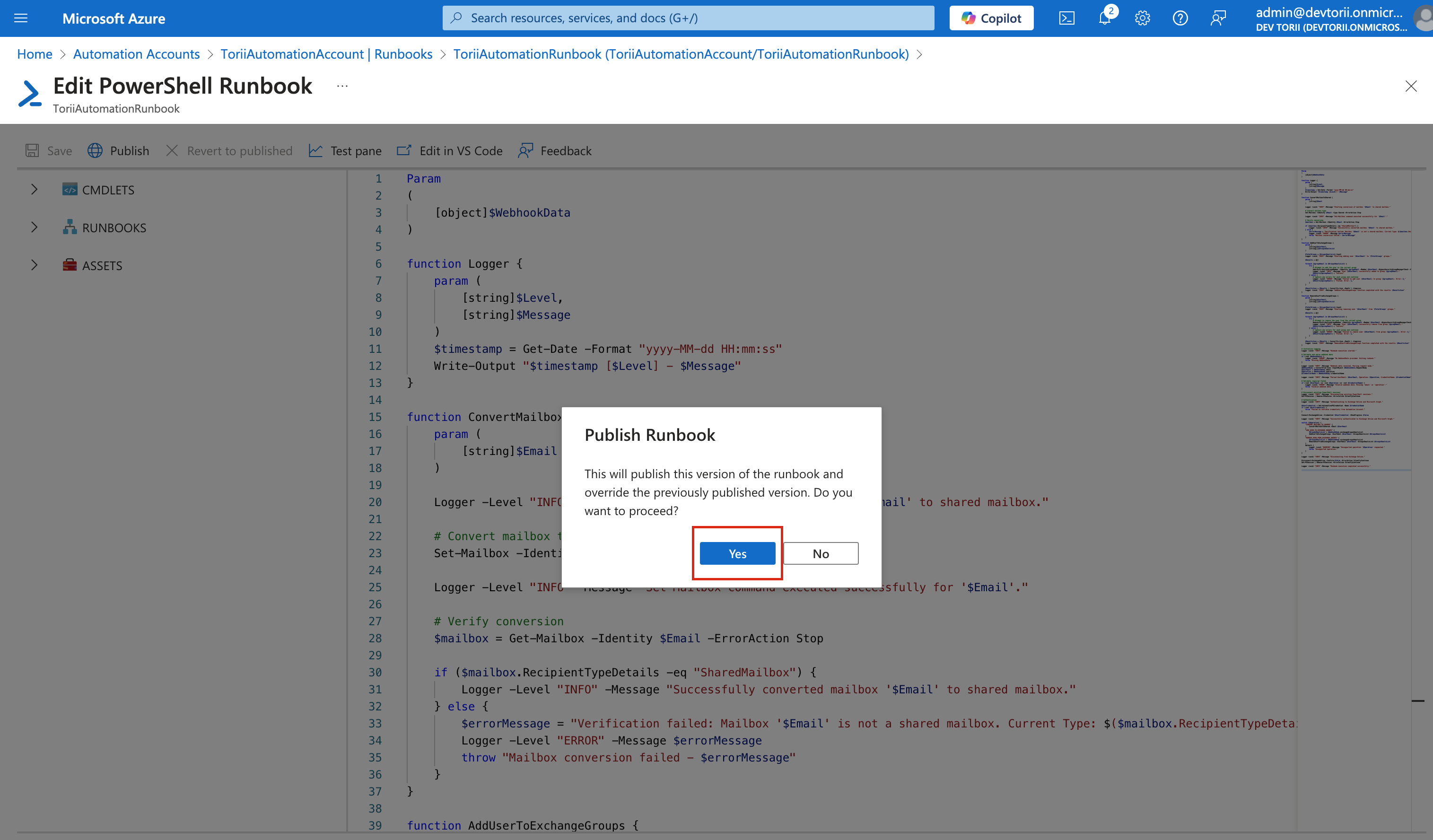Click '$mailbox = Get-Mailbox' line 28
Viewport: 1433px width, 840px height.
pyautogui.click(x=629, y=639)
